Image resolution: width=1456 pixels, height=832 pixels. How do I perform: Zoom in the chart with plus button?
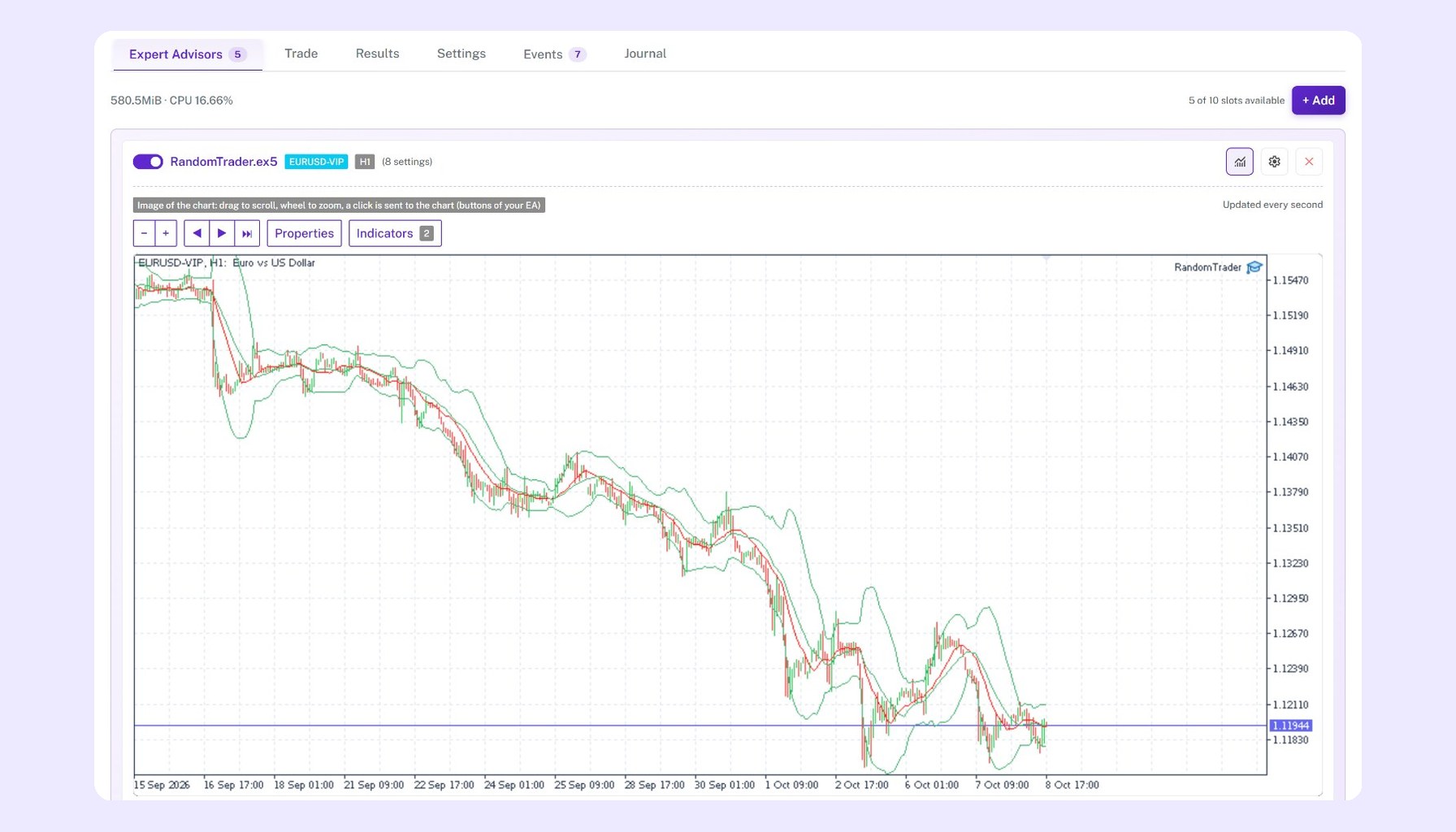[x=166, y=233]
